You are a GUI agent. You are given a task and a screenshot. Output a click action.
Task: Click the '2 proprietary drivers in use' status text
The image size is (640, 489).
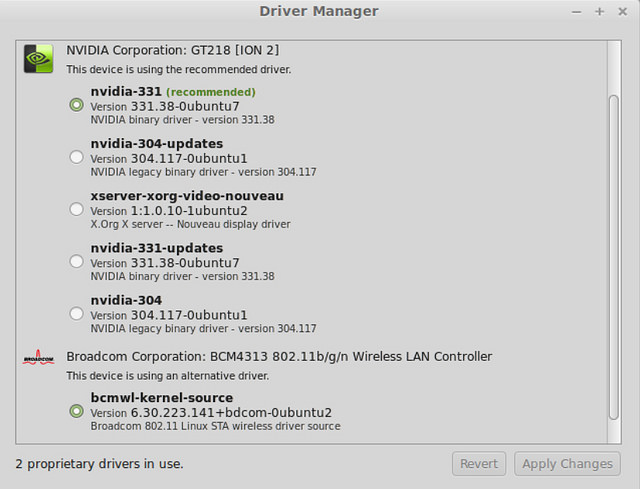coord(100,464)
